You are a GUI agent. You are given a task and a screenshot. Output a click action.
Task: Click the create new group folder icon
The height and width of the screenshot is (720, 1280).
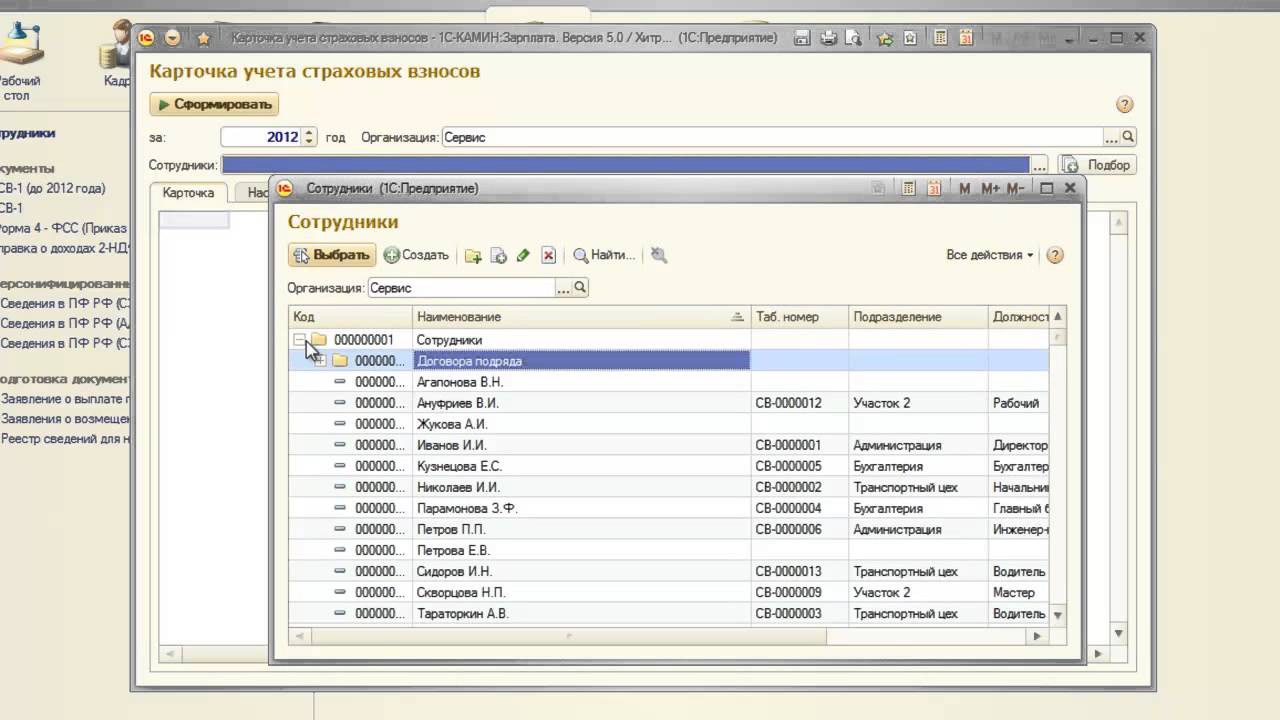474,256
